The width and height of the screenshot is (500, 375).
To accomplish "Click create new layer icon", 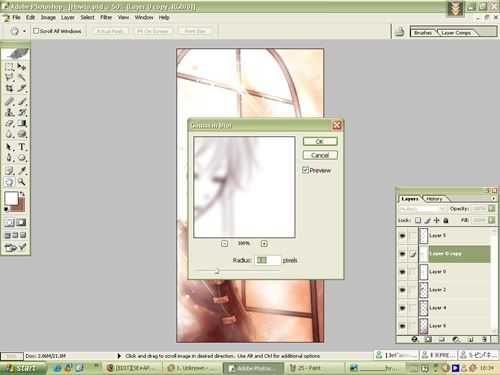I will pos(470,339).
